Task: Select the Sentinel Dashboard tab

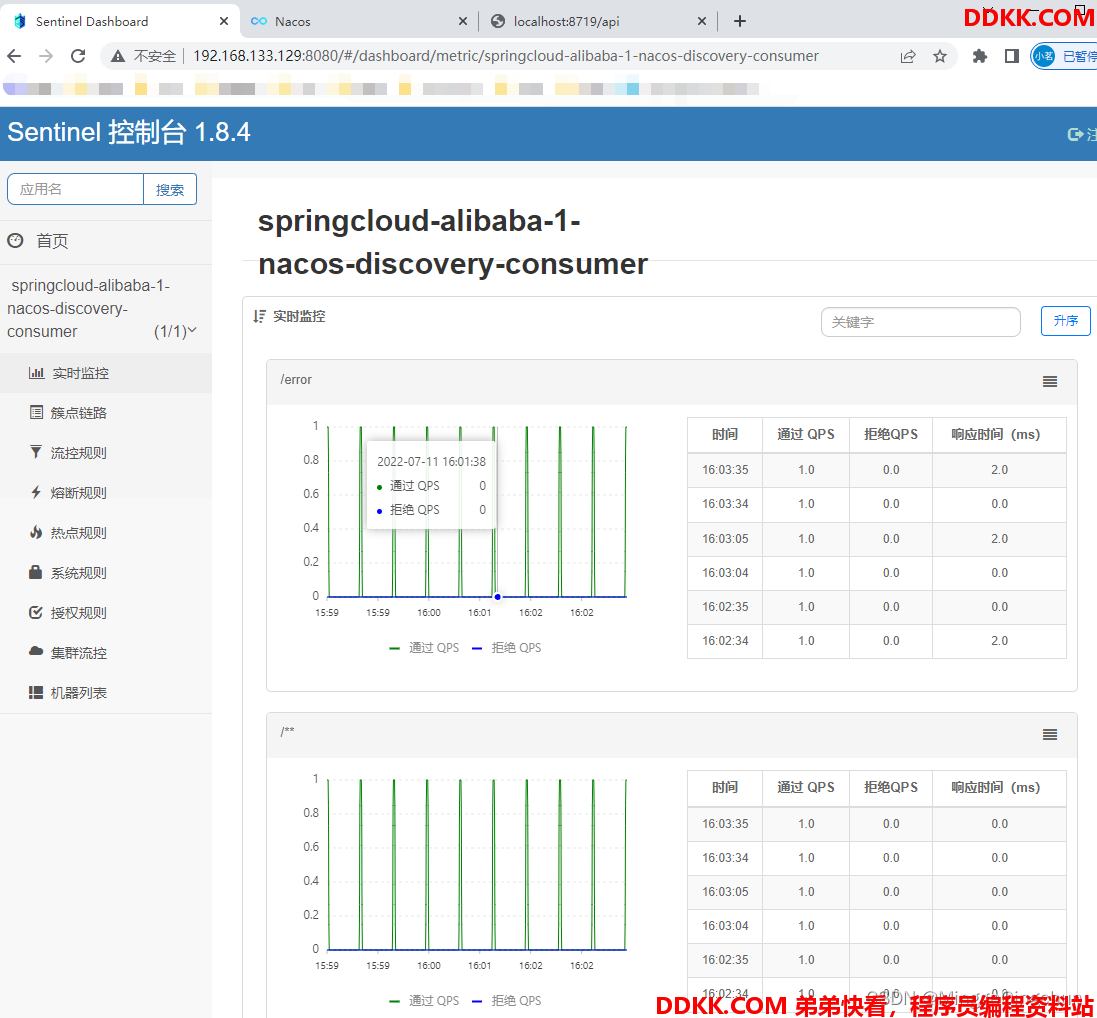Action: click(120, 22)
